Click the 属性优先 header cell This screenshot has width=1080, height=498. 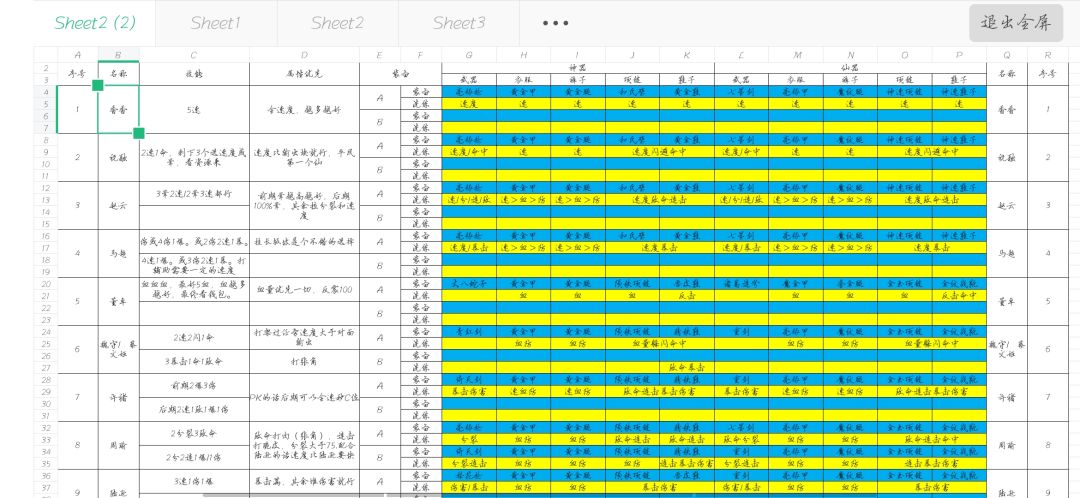coord(304,74)
